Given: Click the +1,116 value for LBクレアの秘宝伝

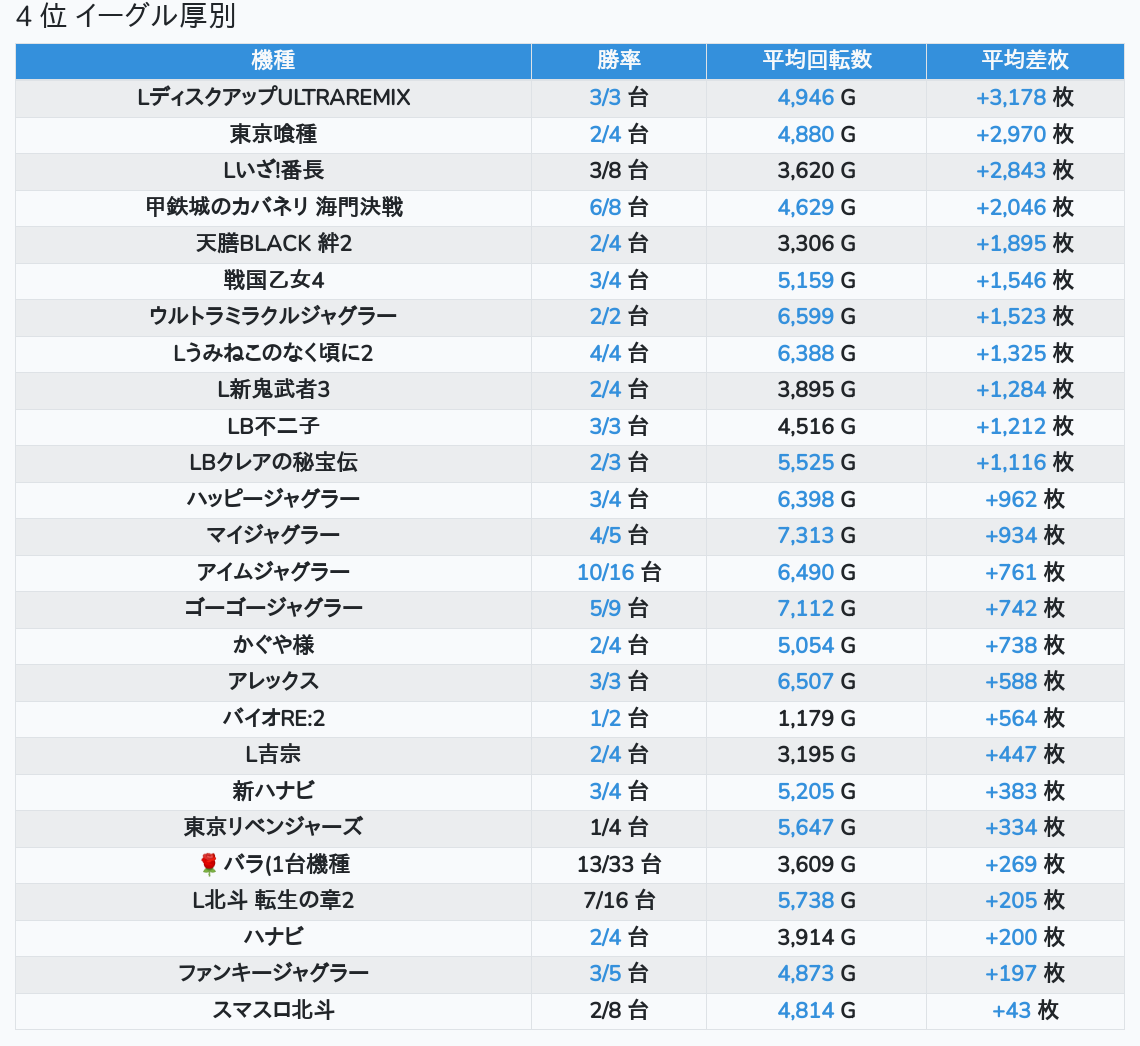Looking at the screenshot, I should tap(1010, 463).
